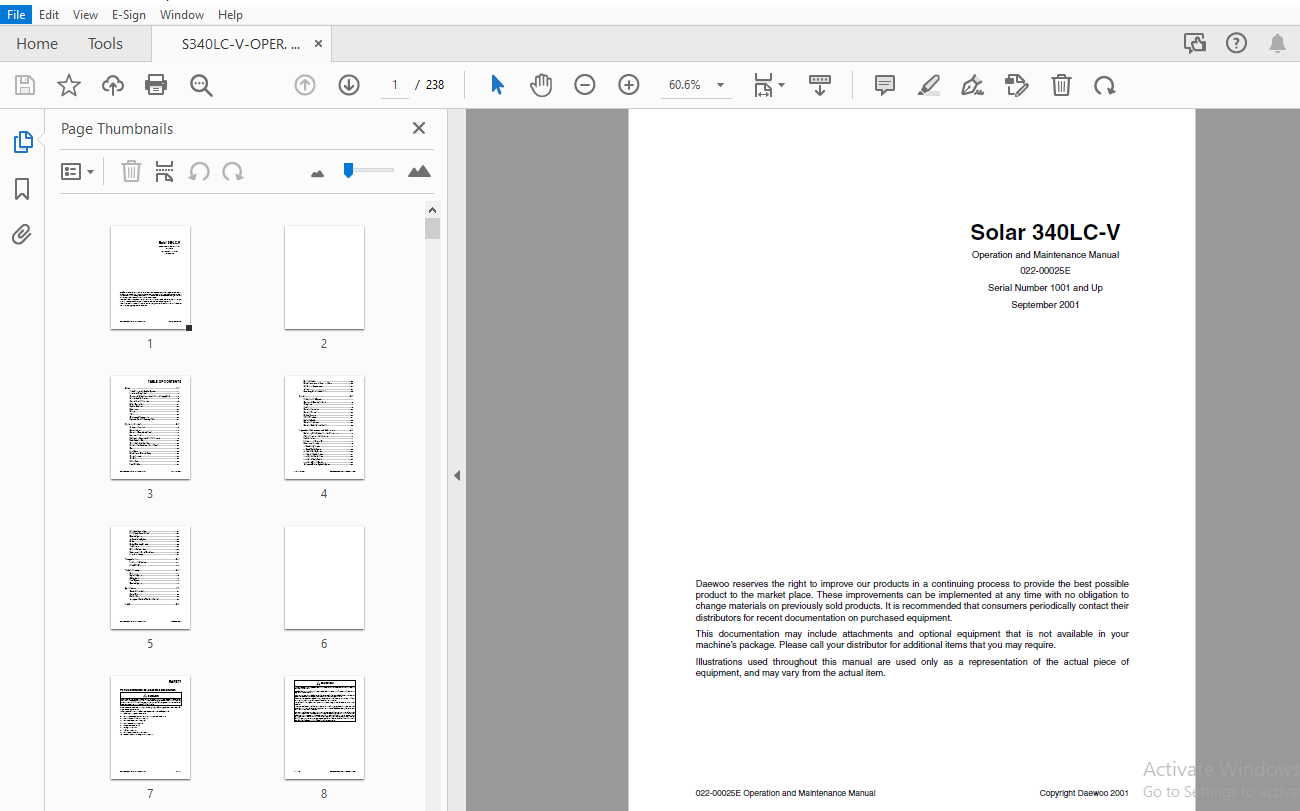
Task: Print the document with printer icon
Action: coord(156,85)
